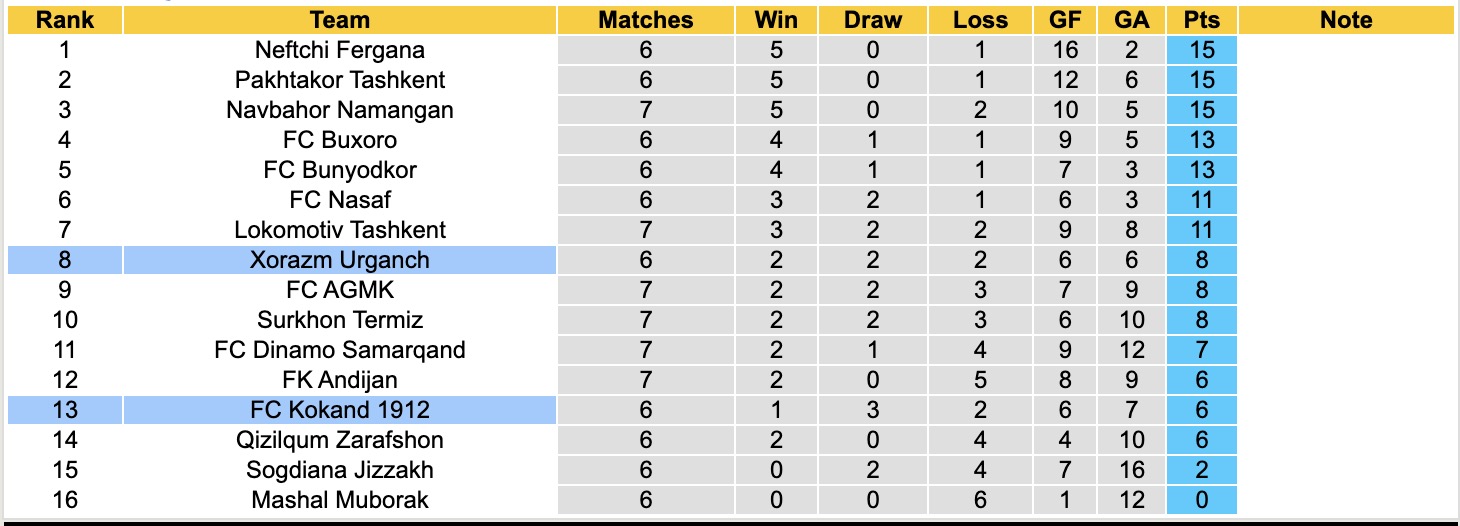Click the Mashal Muborak team name
Viewport: 1460px width, 526px height.
point(340,500)
